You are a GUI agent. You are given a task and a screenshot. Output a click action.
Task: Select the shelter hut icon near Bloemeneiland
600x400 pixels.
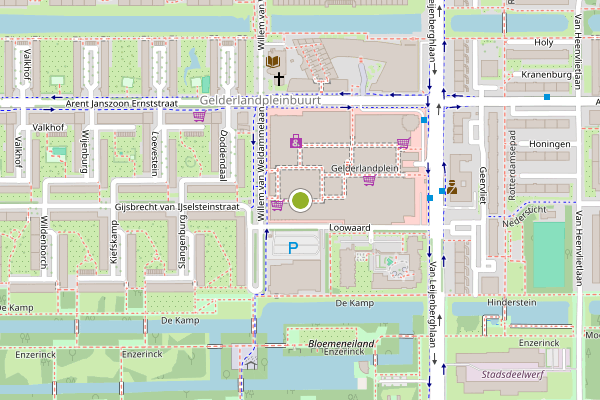click(251, 364)
